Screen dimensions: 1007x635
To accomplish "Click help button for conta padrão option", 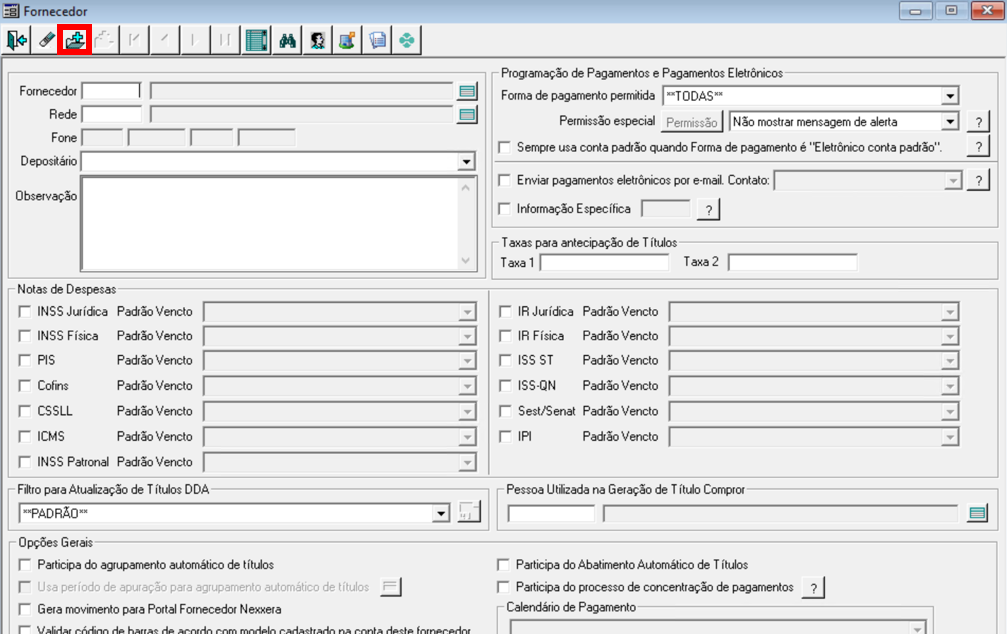I will pos(978,147).
